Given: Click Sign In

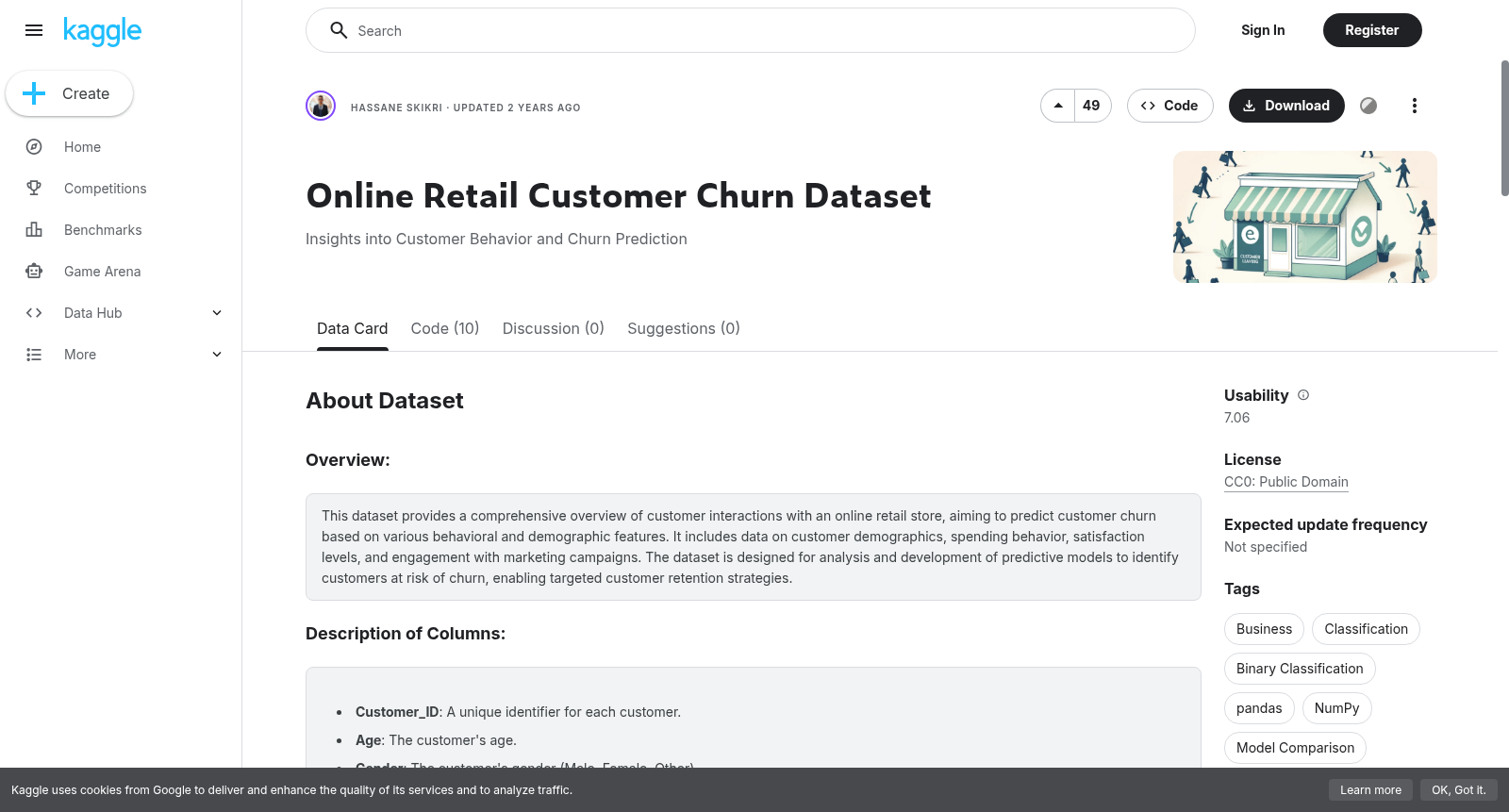Looking at the screenshot, I should tap(1263, 30).
